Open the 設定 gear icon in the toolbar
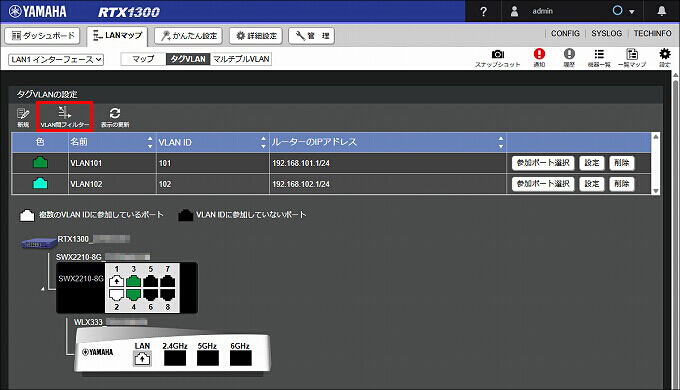This screenshot has height=390, width=680. click(664, 58)
